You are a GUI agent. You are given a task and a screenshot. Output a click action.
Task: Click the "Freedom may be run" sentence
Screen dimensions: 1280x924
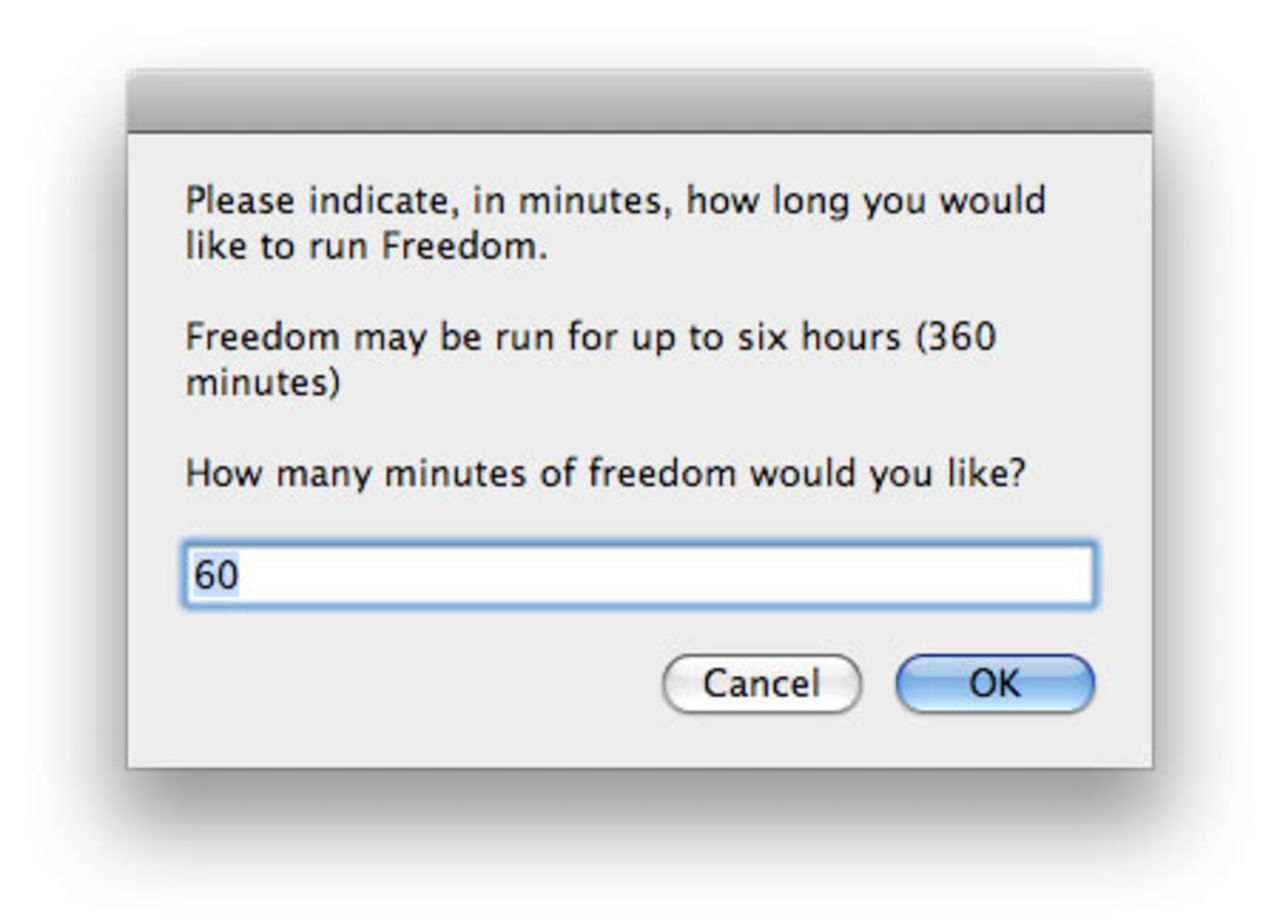point(372,337)
